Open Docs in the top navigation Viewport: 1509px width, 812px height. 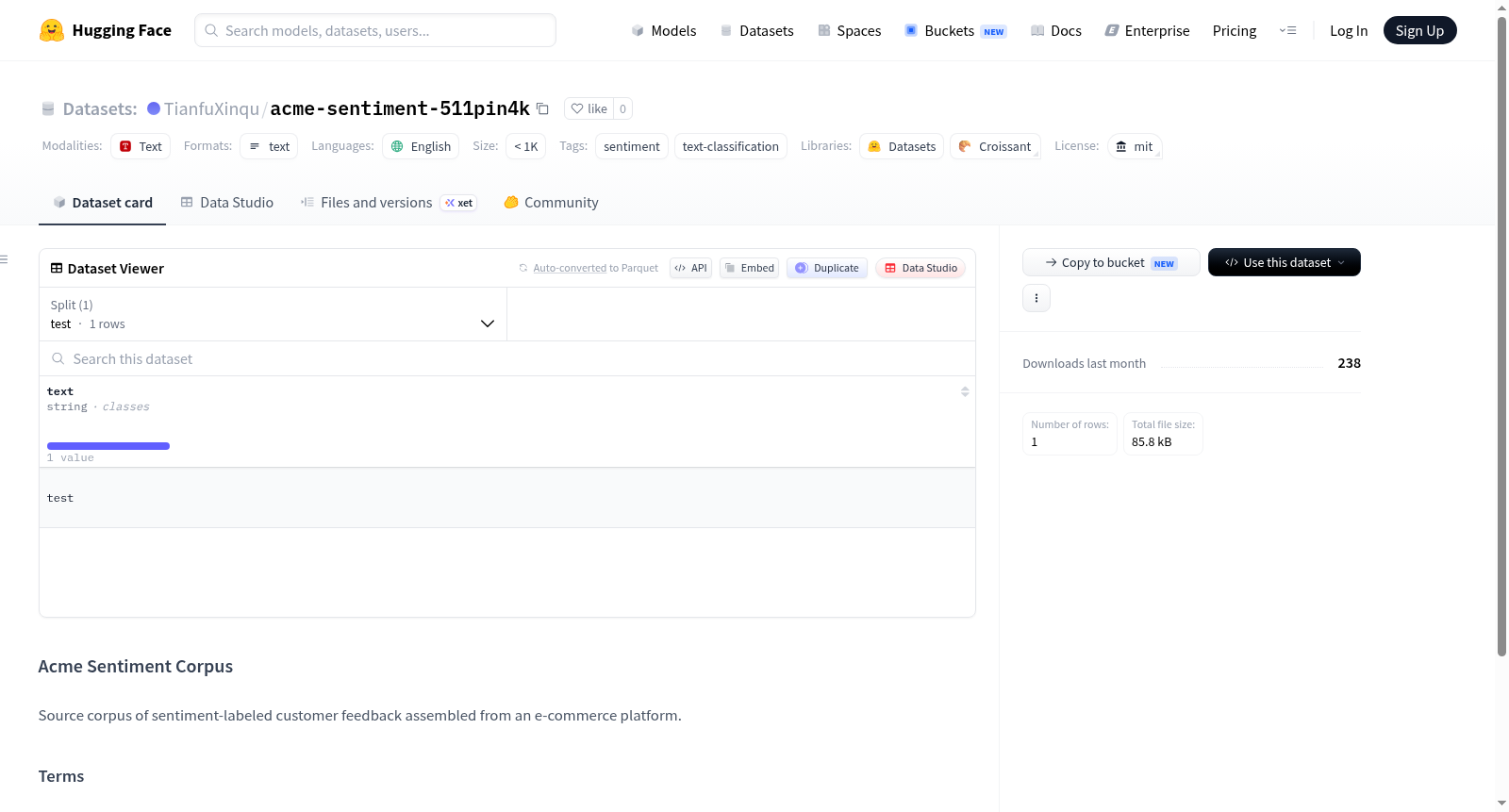click(x=1056, y=30)
